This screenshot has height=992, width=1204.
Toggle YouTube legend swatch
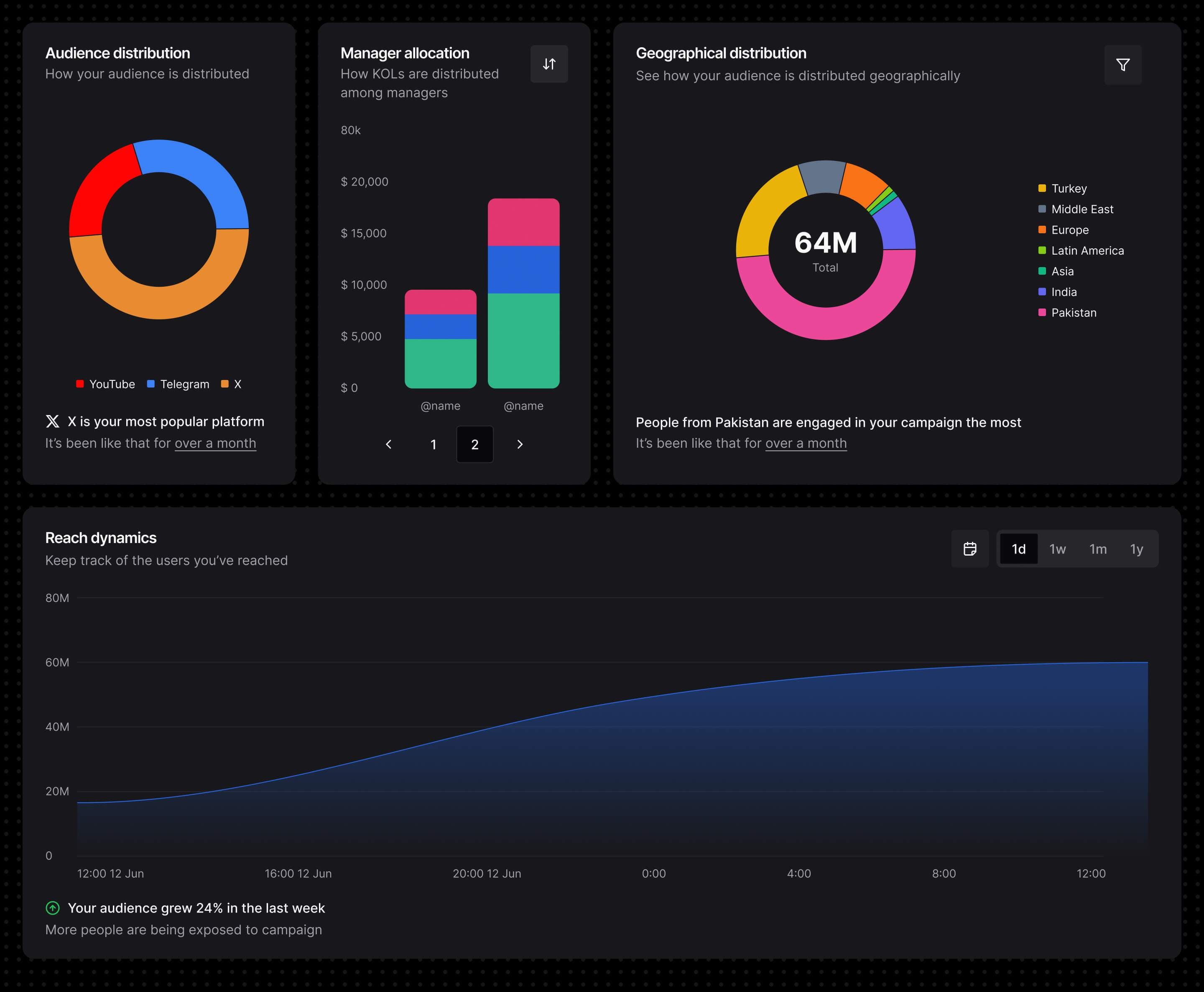(x=80, y=384)
